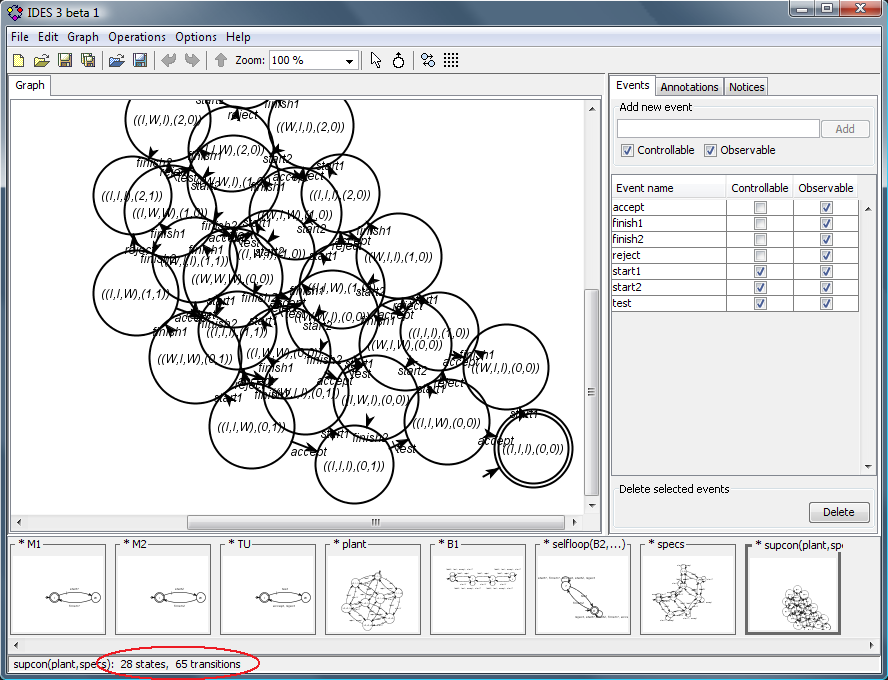Open the Zoom percentage dropdown
This screenshot has height=680, width=888.
pyautogui.click(x=349, y=61)
